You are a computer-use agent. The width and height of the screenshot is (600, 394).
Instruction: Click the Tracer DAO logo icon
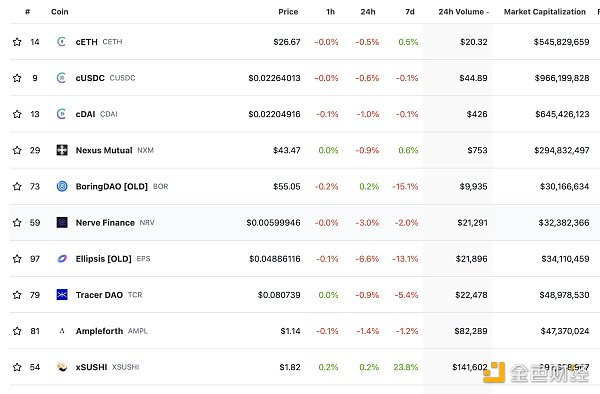click(62, 295)
